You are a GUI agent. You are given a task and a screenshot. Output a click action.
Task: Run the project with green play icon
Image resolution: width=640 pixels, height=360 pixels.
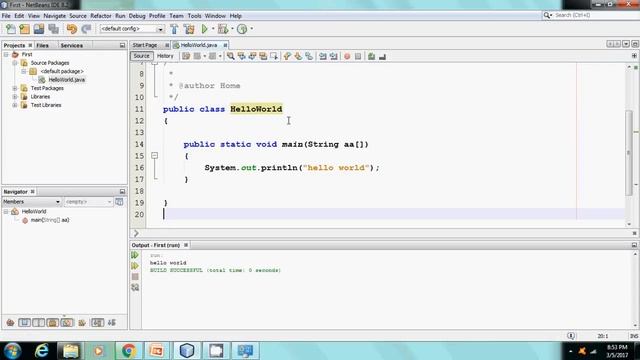point(204,29)
